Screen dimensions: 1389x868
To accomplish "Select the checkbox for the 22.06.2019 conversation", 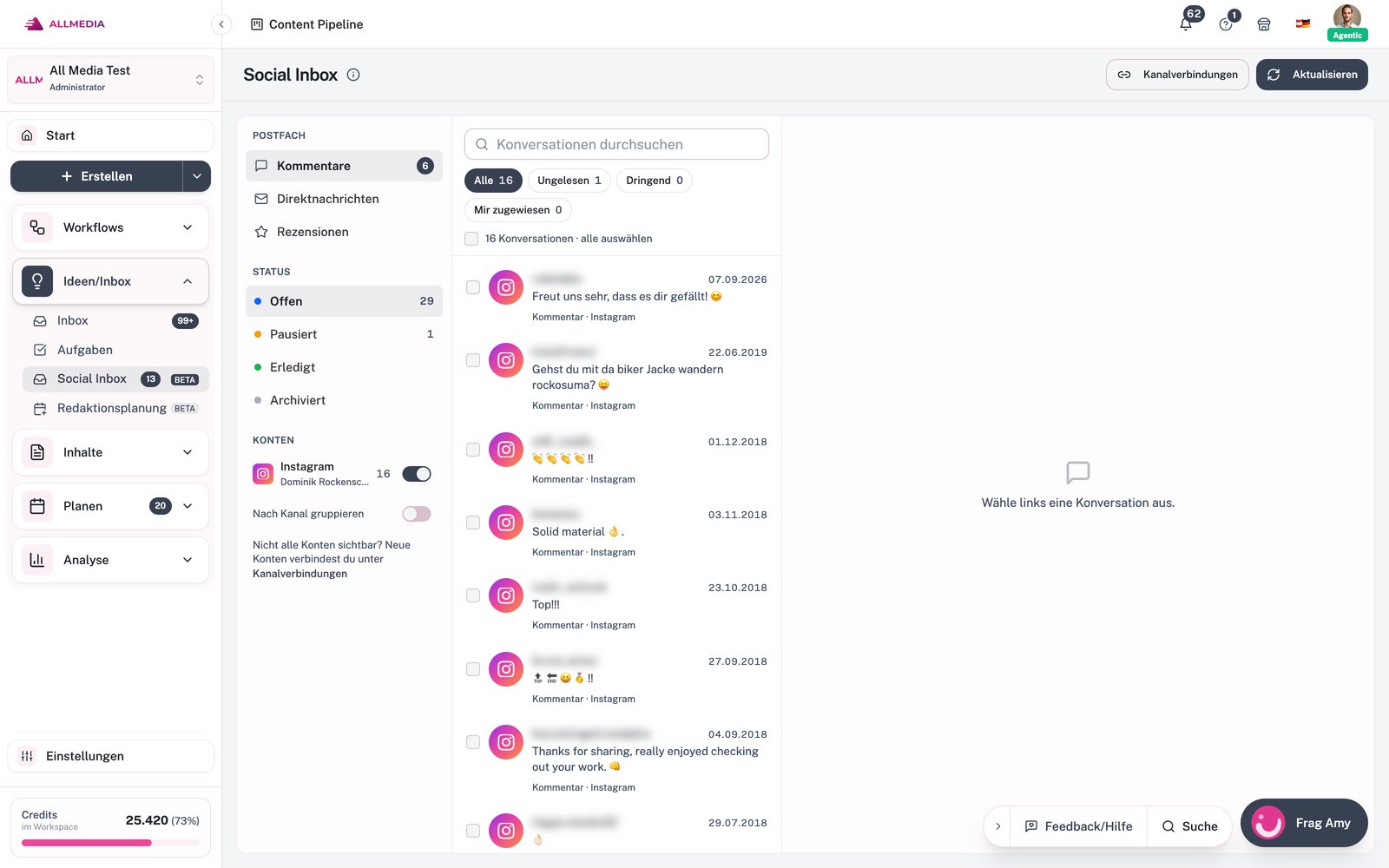I will point(473,360).
